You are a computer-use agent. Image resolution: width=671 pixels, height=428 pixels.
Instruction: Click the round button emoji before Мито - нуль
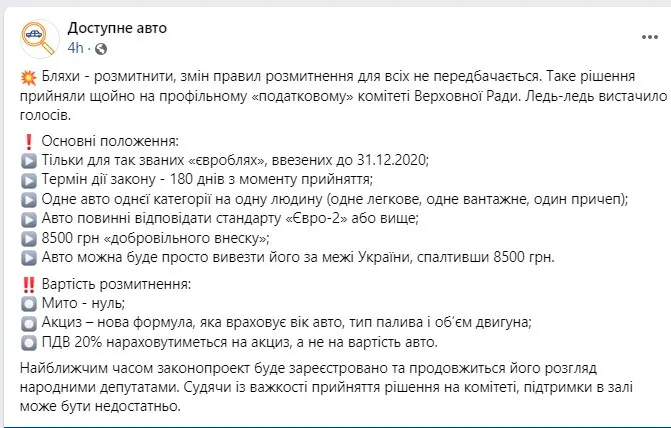[27, 303]
